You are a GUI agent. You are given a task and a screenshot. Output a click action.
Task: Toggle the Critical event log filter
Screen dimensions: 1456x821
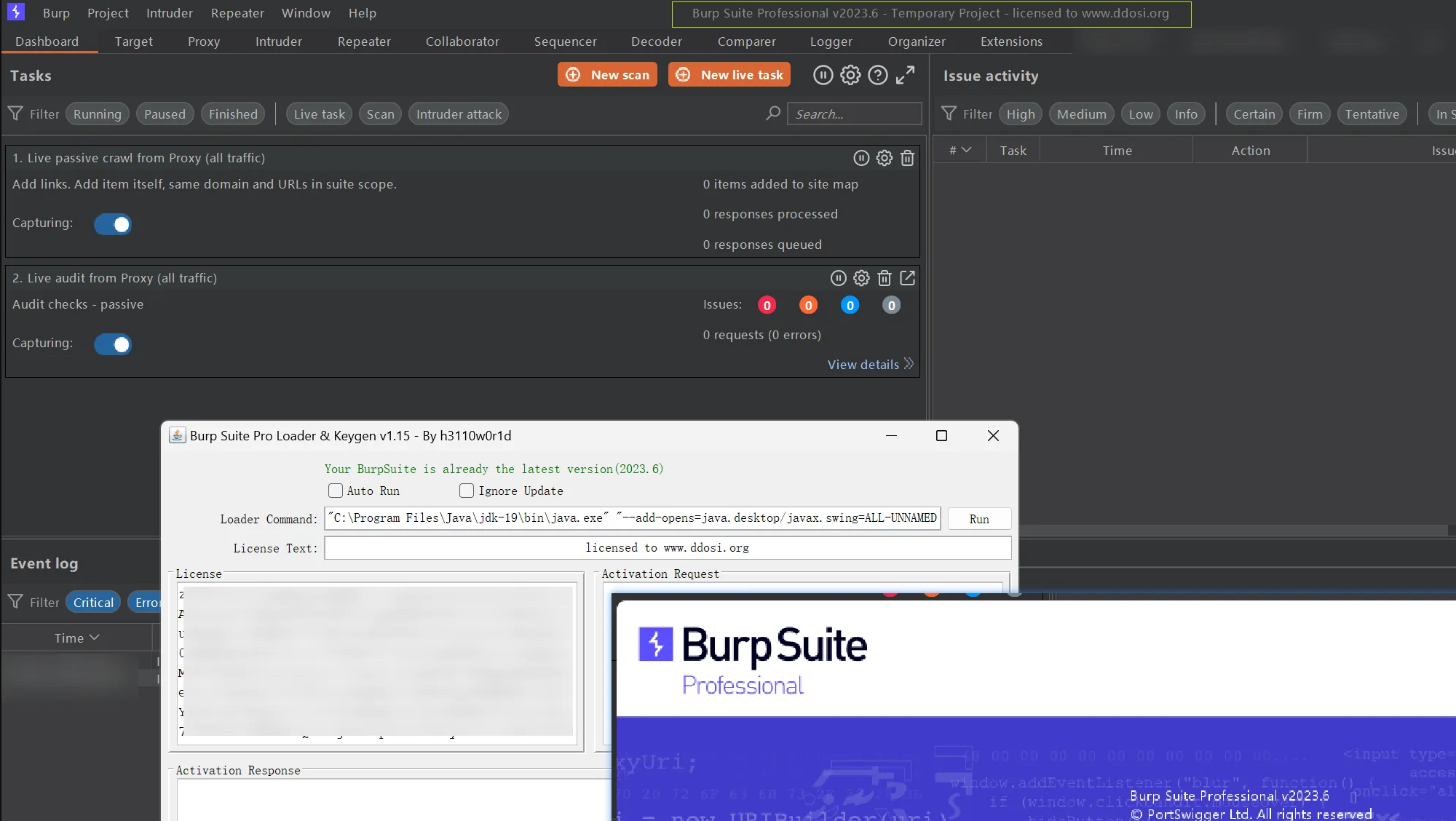(93, 602)
